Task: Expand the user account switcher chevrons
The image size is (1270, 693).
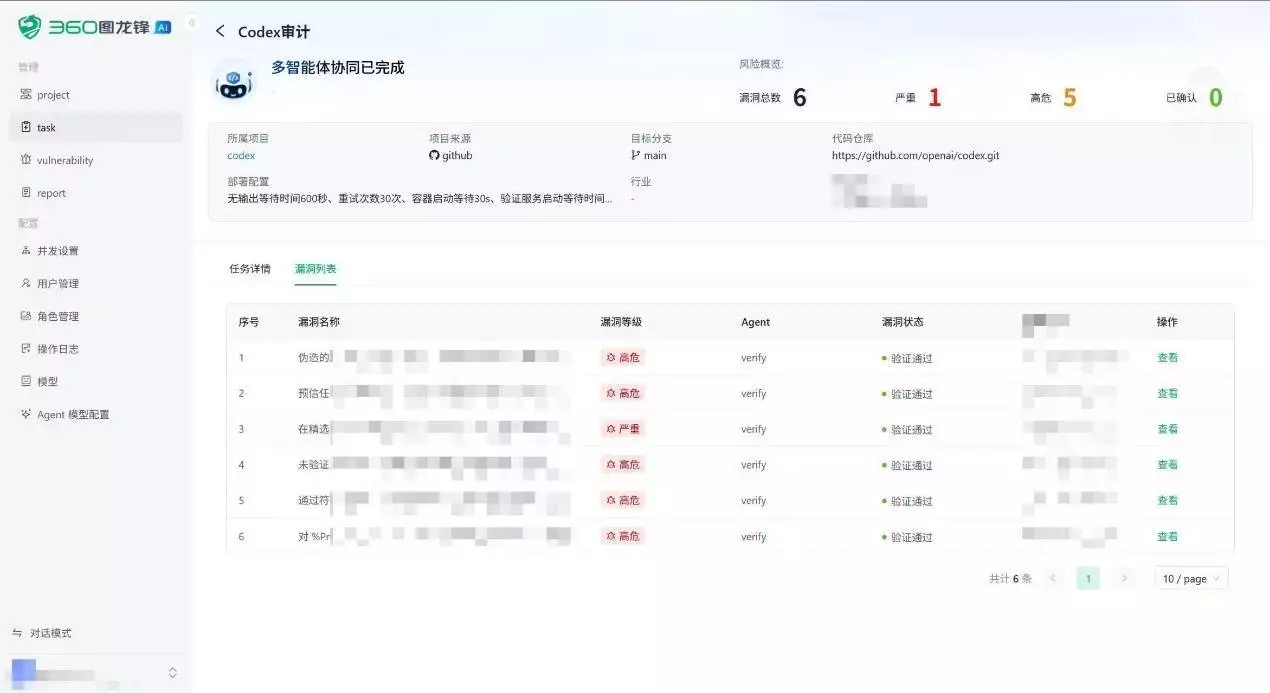Action: point(172,673)
